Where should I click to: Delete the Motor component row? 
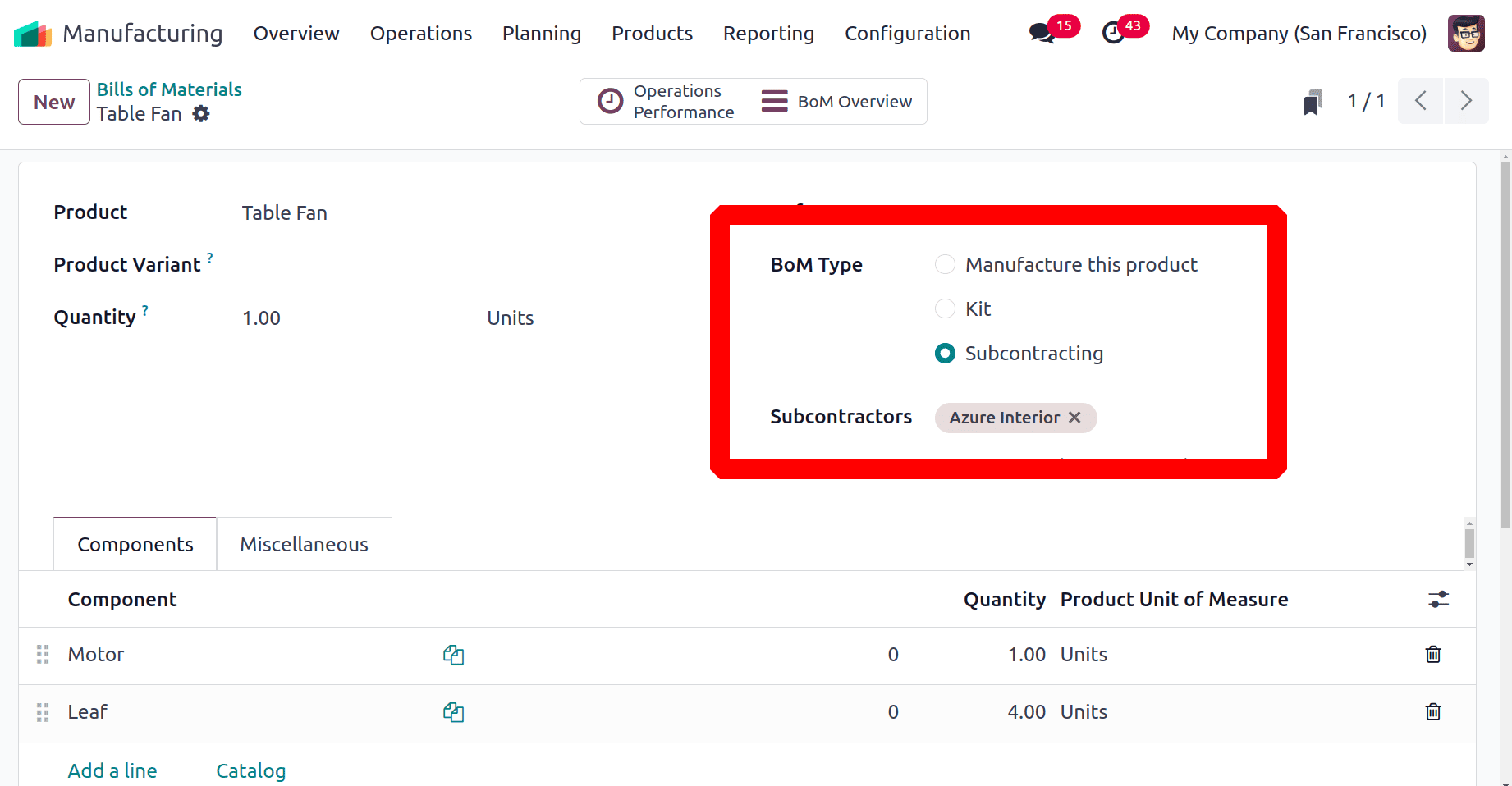[x=1433, y=655]
